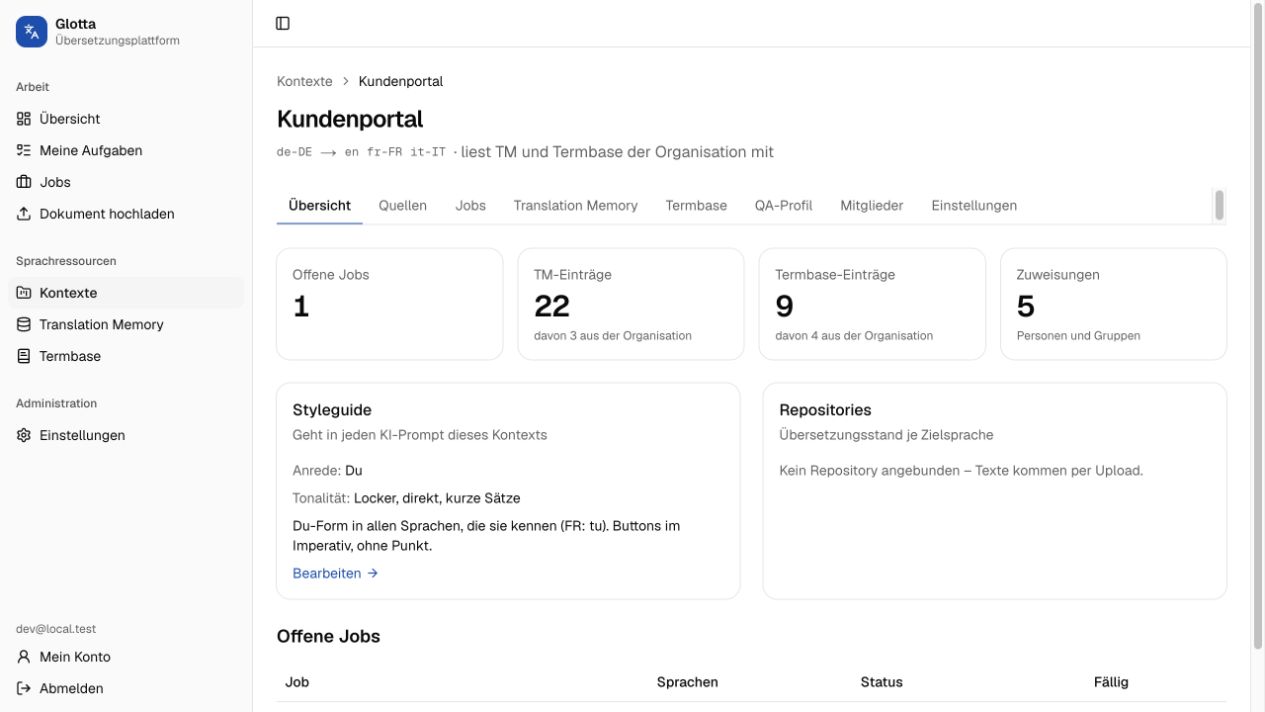Screen dimensions: 1265x712
Task: Select the Übersicht tab
Action: pyautogui.click(x=319, y=205)
